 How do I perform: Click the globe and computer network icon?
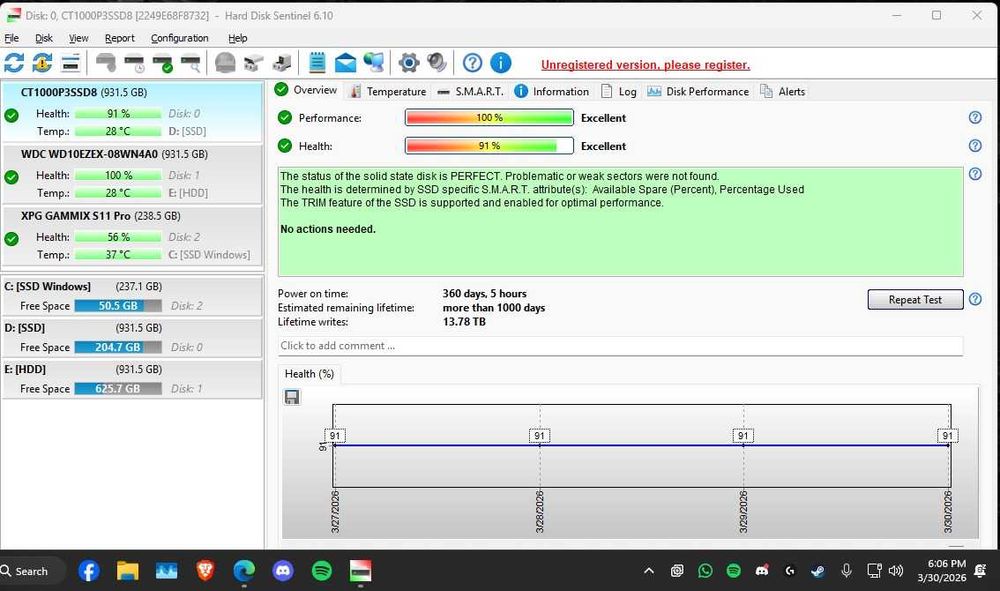pos(374,62)
